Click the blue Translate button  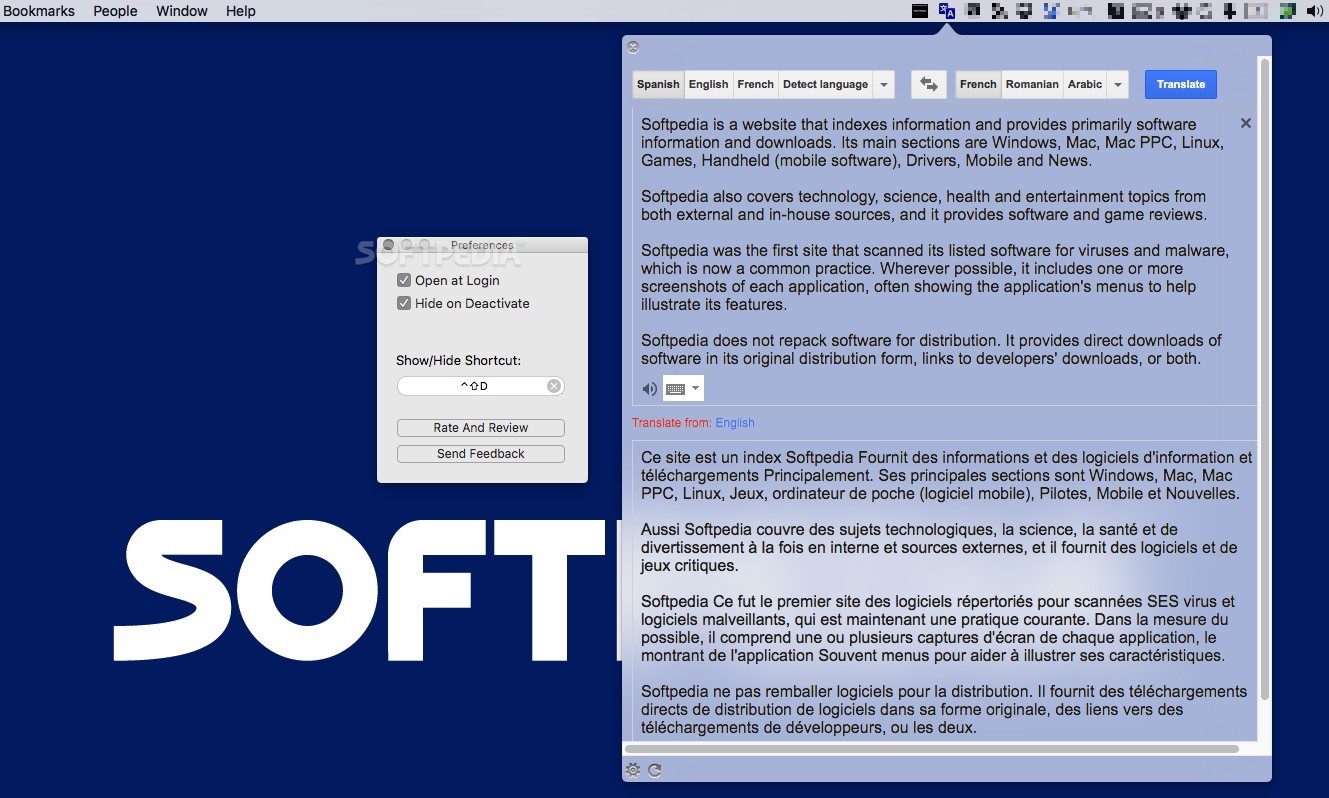point(1181,84)
